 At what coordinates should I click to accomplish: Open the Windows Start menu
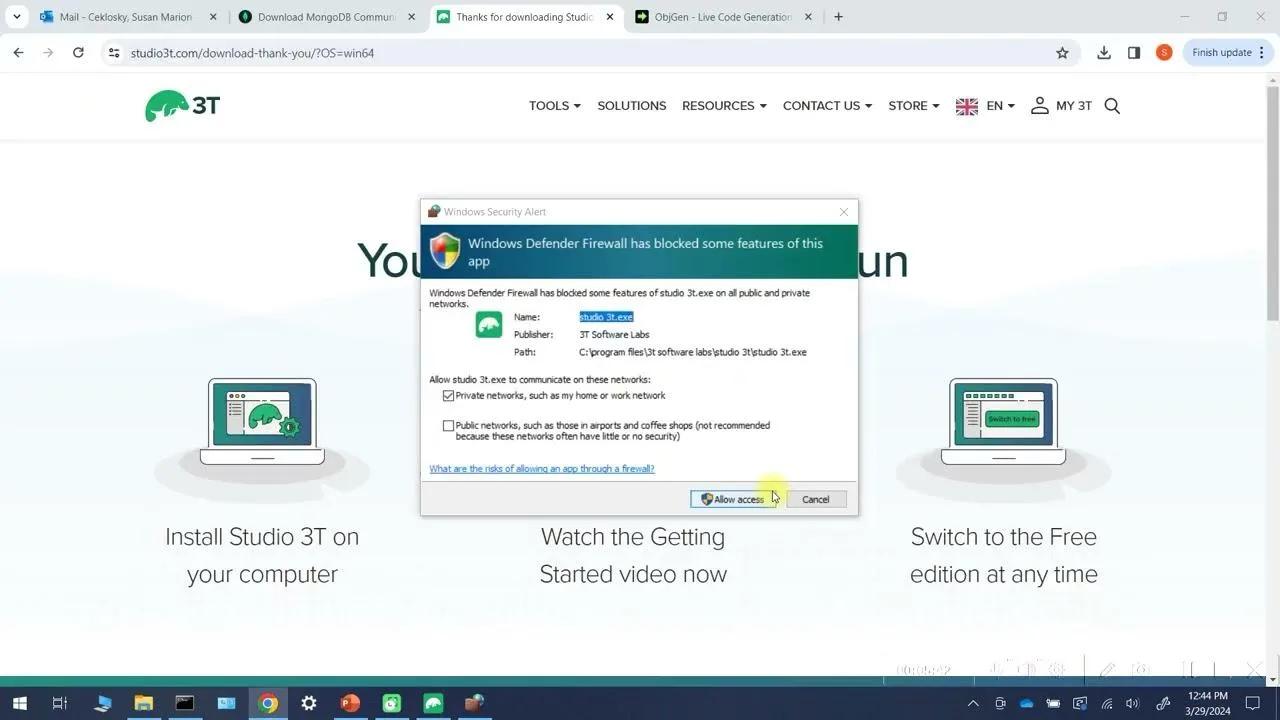[19, 703]
